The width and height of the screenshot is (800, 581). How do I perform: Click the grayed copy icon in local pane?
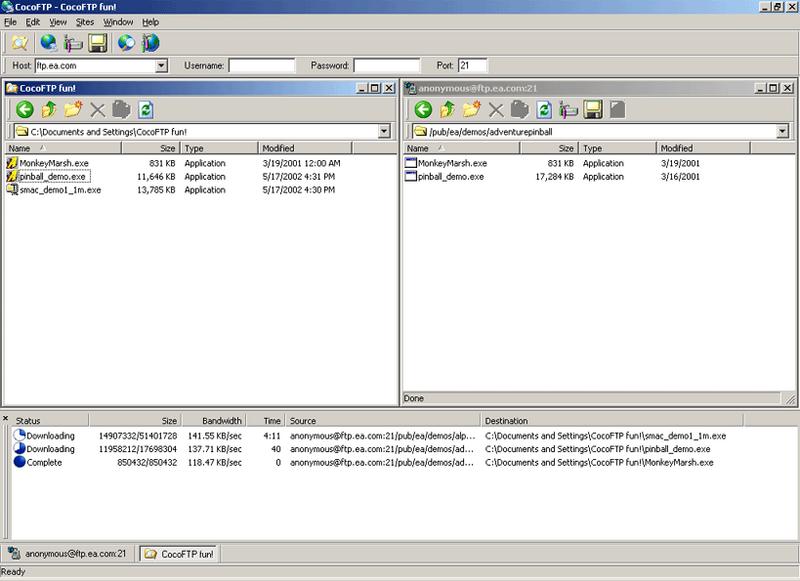(x=121, y=109)
